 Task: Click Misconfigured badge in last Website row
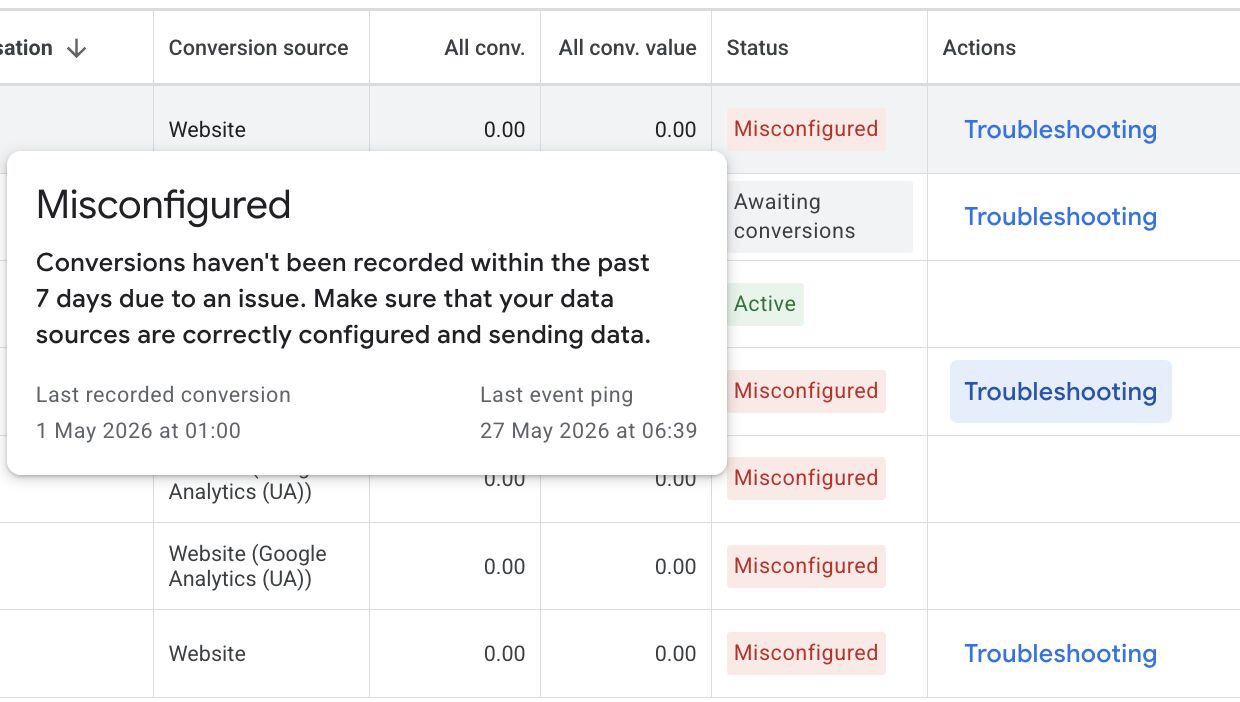point(806,653)
